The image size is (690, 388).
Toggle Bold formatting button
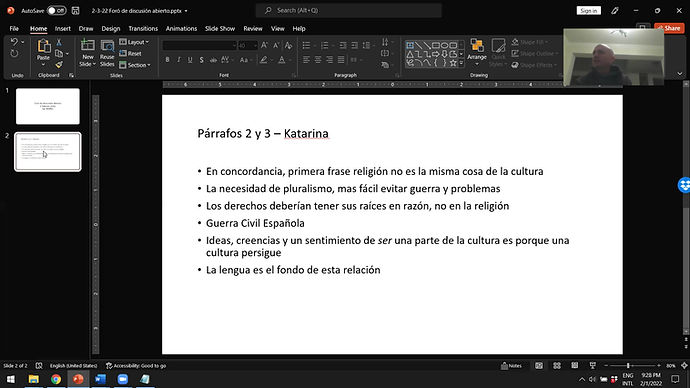[x=167, y=60]
